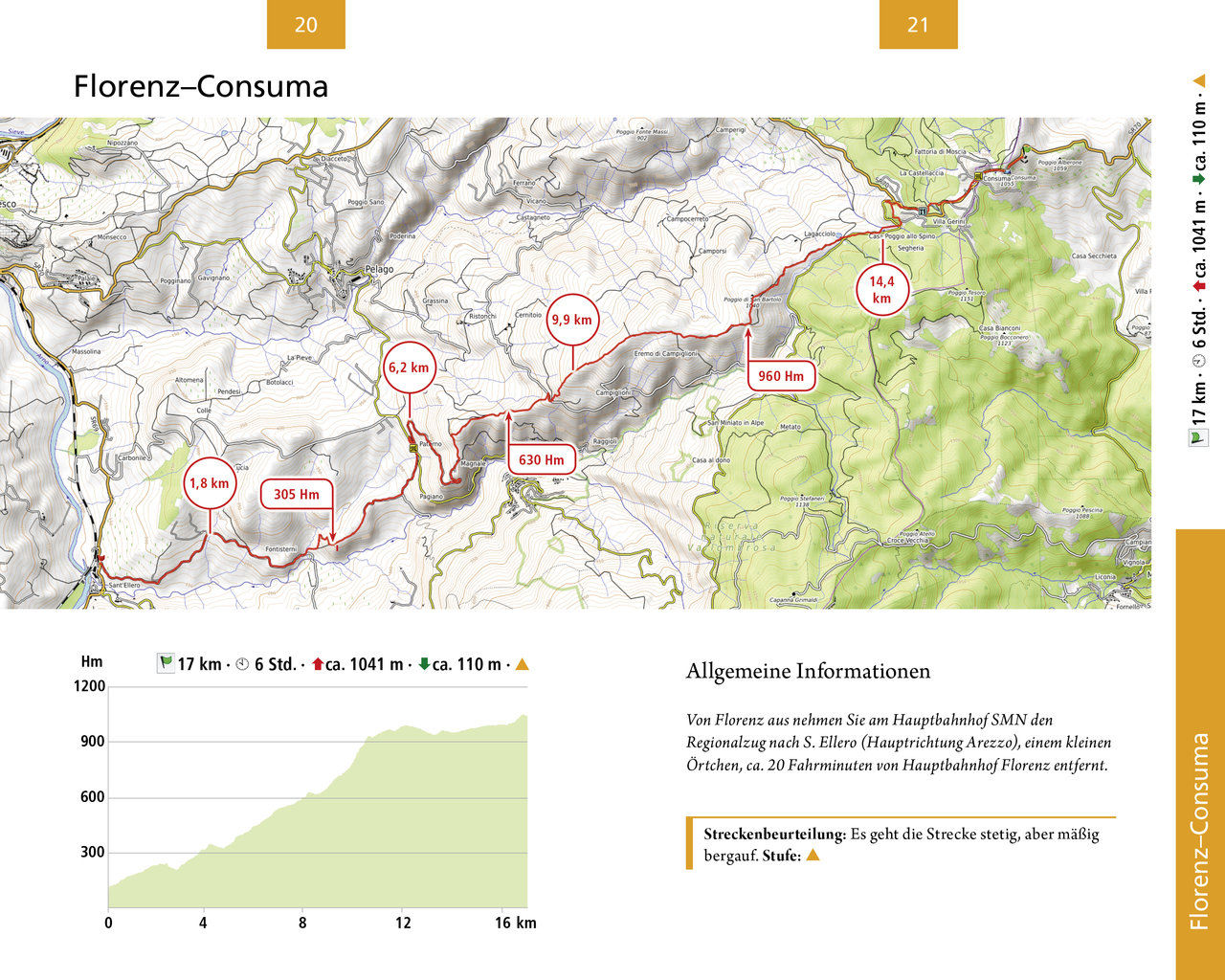Image resolution: width=1225 pixels, height=980 pixels.
Task: Click the "6,2 km" circular map marker
Action: [x=409, y=367]
